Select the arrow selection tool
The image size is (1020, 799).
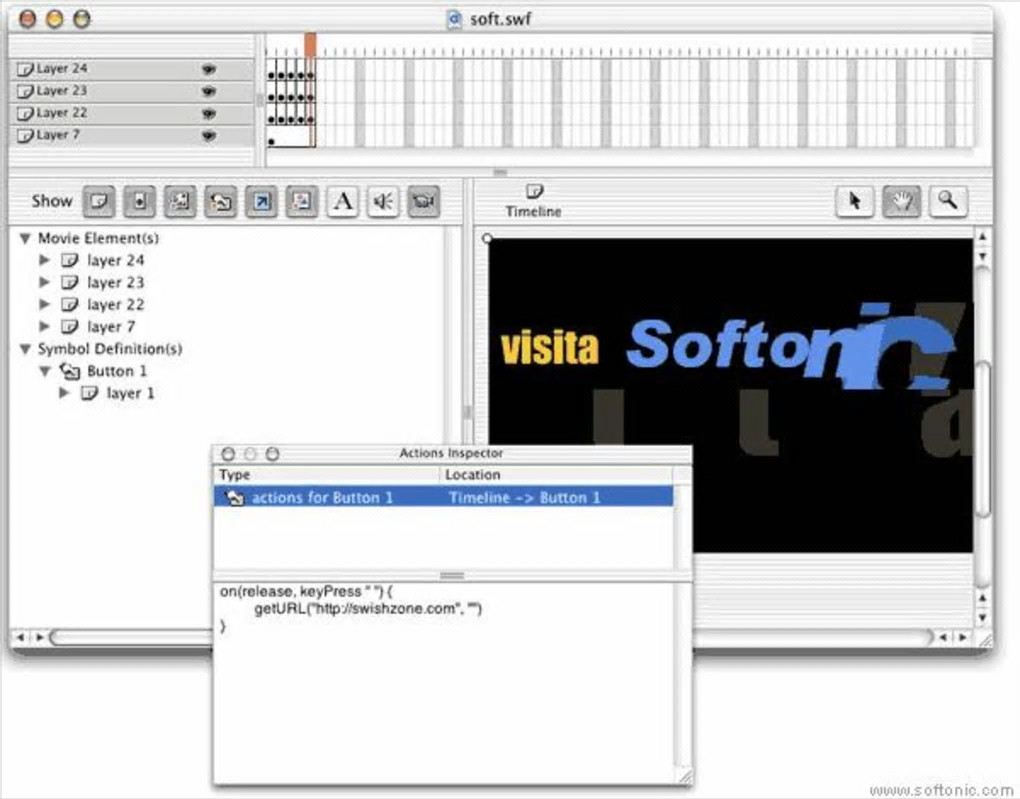click(x=854, y=201)
